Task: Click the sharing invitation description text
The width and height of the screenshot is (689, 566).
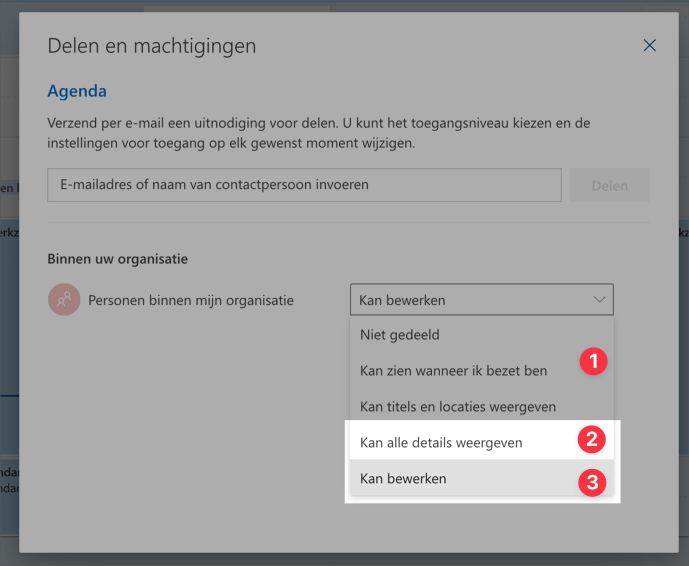Action: 318,133
